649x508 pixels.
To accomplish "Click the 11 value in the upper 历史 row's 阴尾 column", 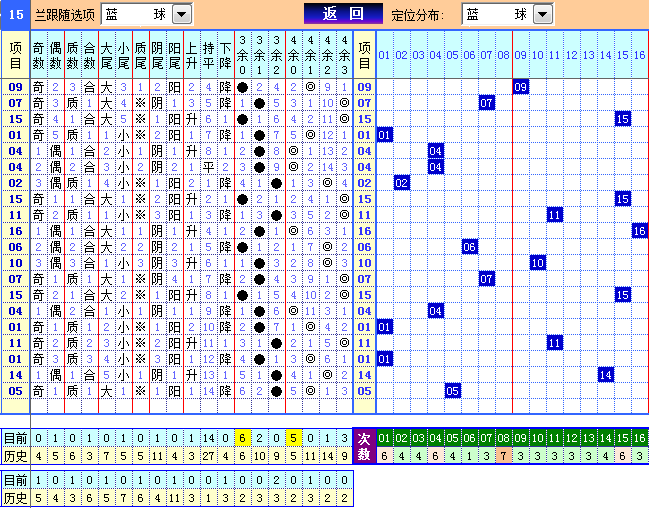I will 157,456.
